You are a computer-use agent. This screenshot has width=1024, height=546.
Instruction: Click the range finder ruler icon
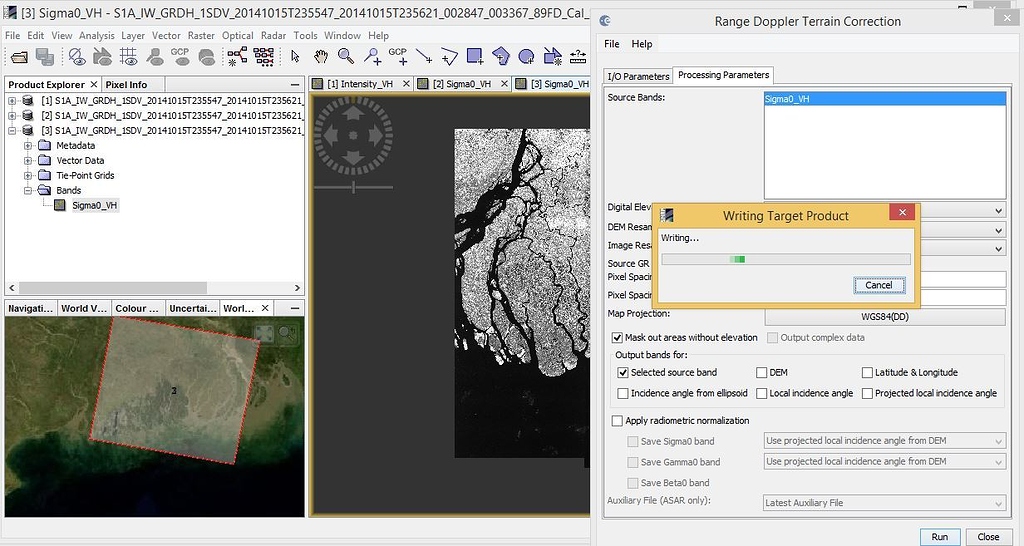pyautogui.click(x=578, y=57)
